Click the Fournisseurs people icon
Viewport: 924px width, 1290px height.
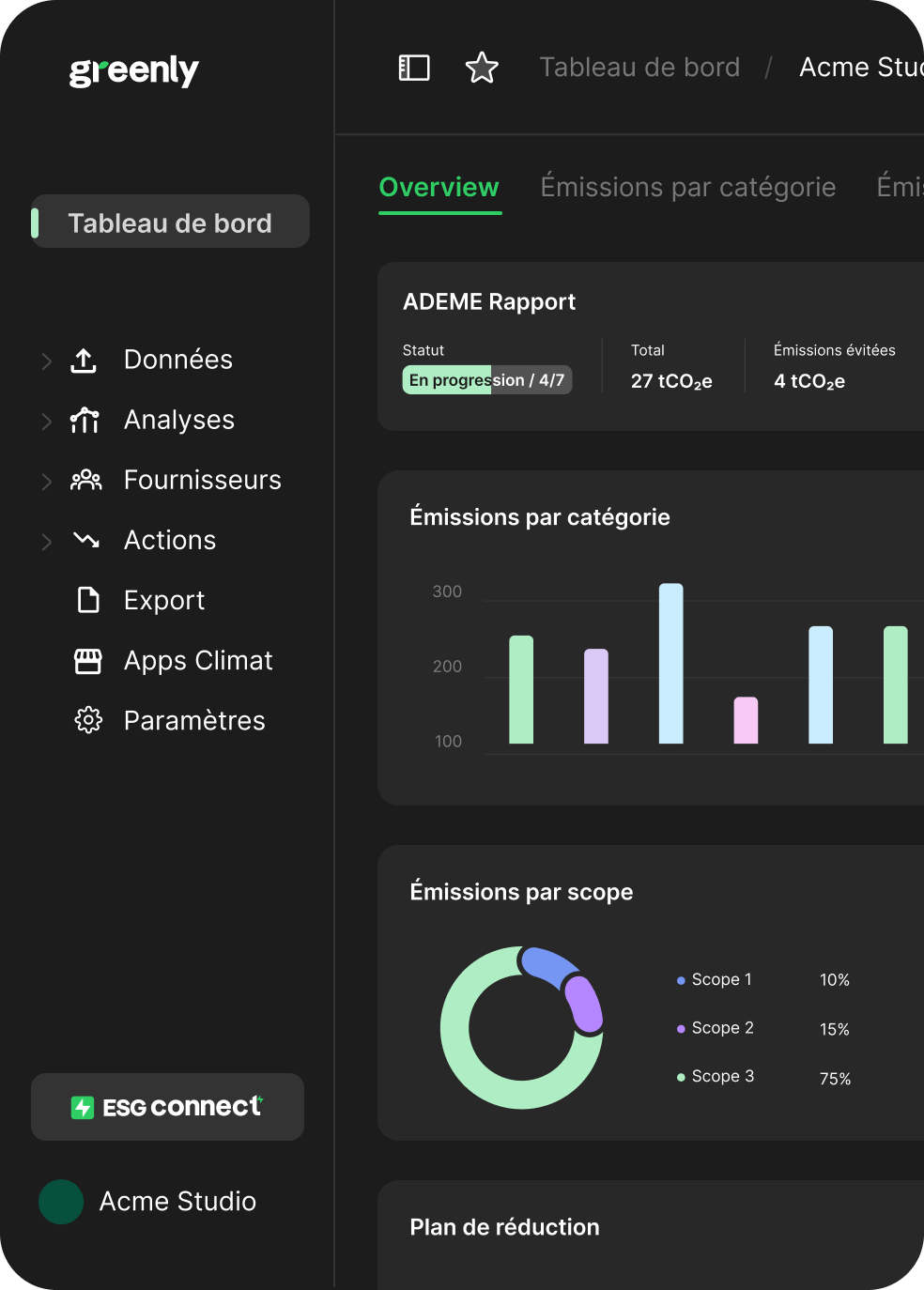tap(86, 480)
